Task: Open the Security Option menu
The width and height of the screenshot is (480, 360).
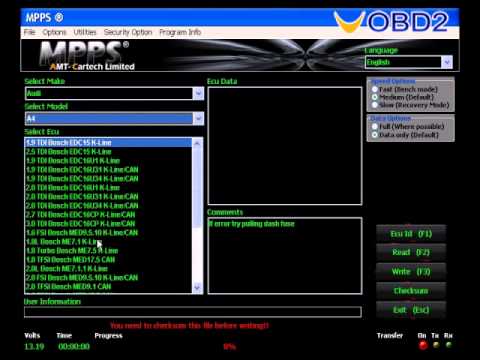Action: [x=128, y=32]
